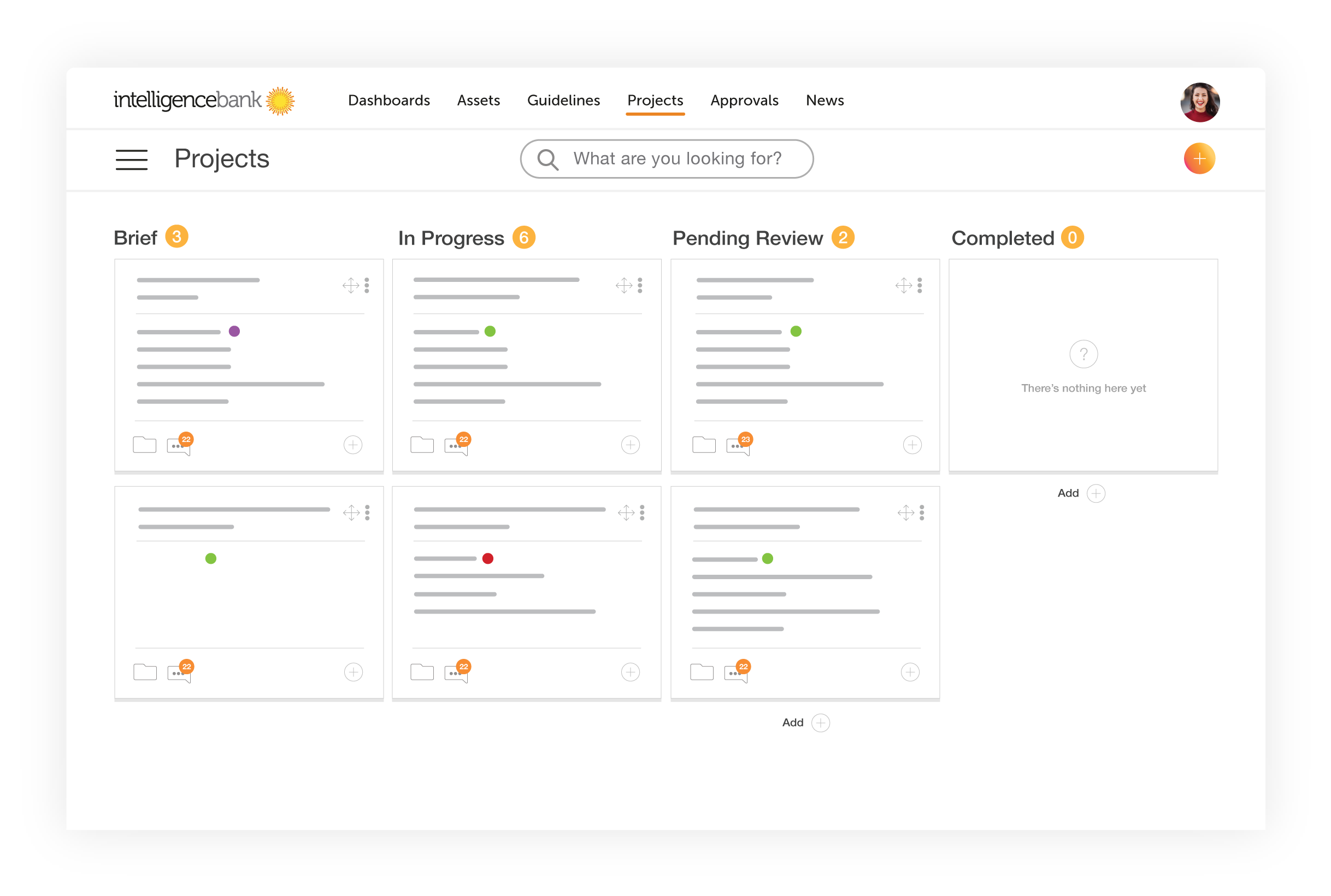
Task: Open folder icon on red-dot In Progress card
Action: [422, 672]
